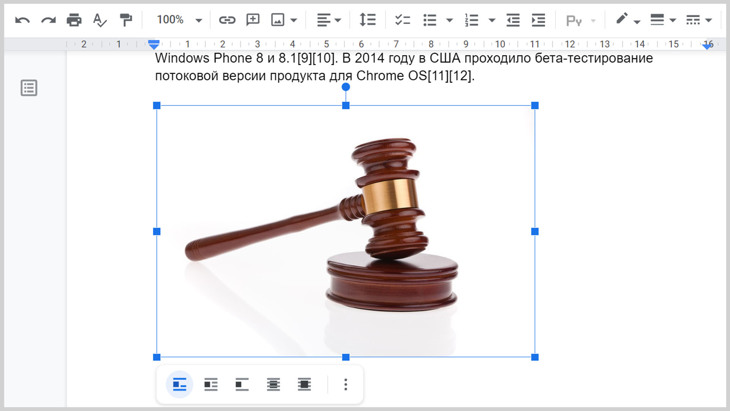The image size is (730, 411).
Task: Click the top-middle image resize handle
Action: [345, 106]
